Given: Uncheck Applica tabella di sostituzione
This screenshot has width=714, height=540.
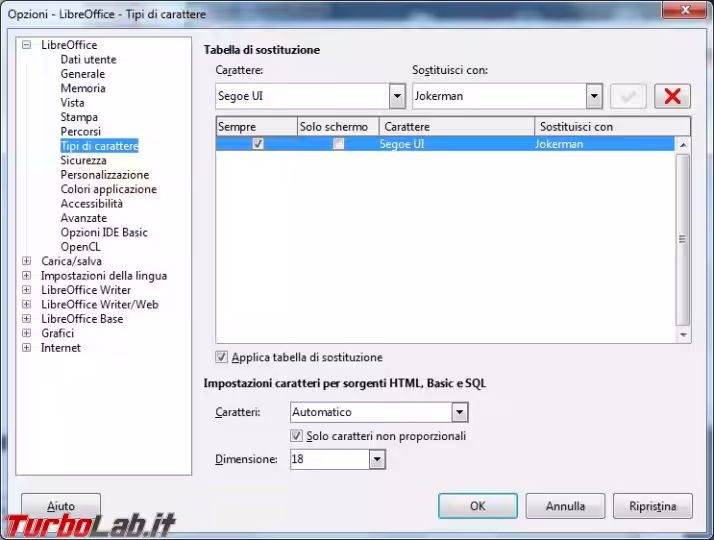Looking at the screenshot, I should pos(221,357).
